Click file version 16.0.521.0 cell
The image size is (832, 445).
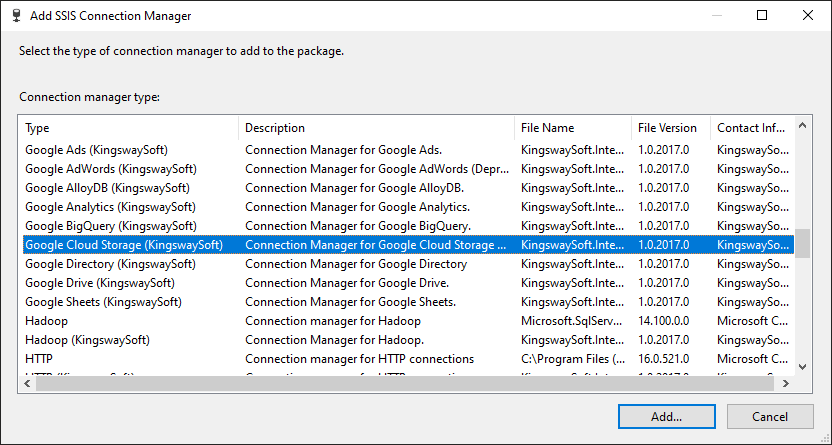[663, 359]
